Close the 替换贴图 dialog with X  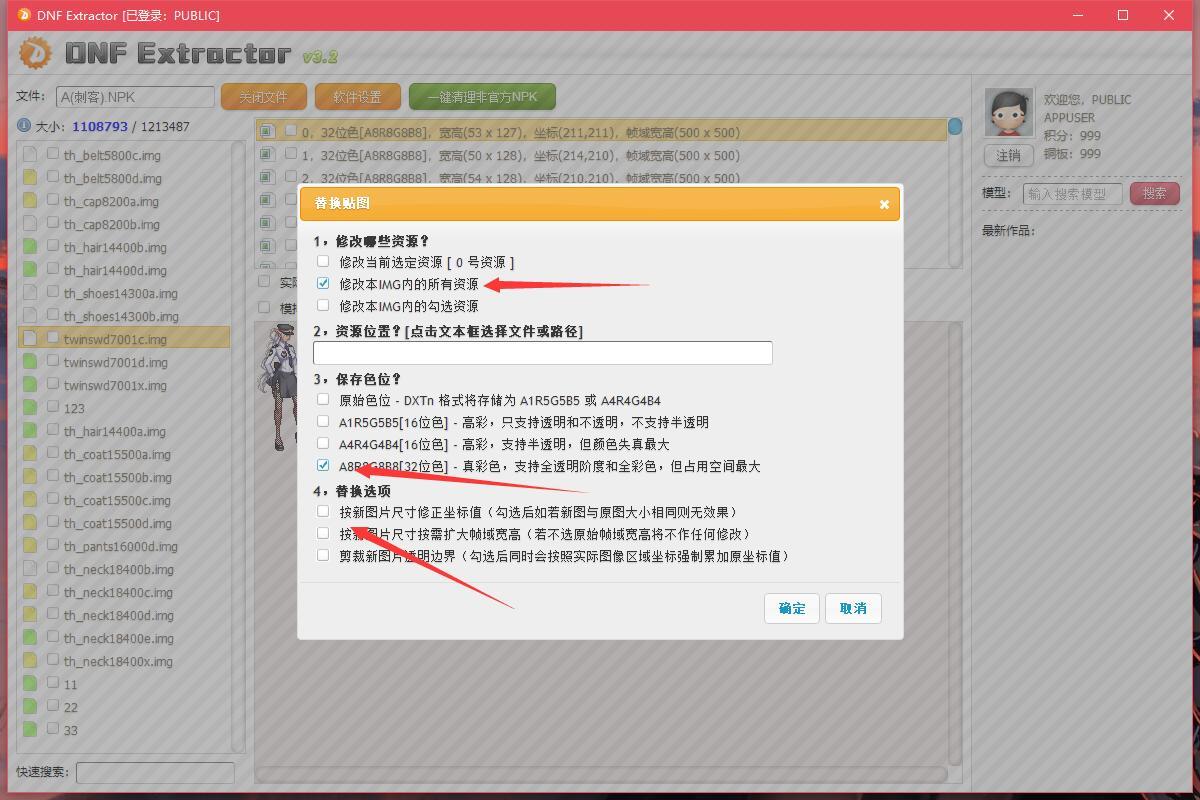[x=884, y=204]
